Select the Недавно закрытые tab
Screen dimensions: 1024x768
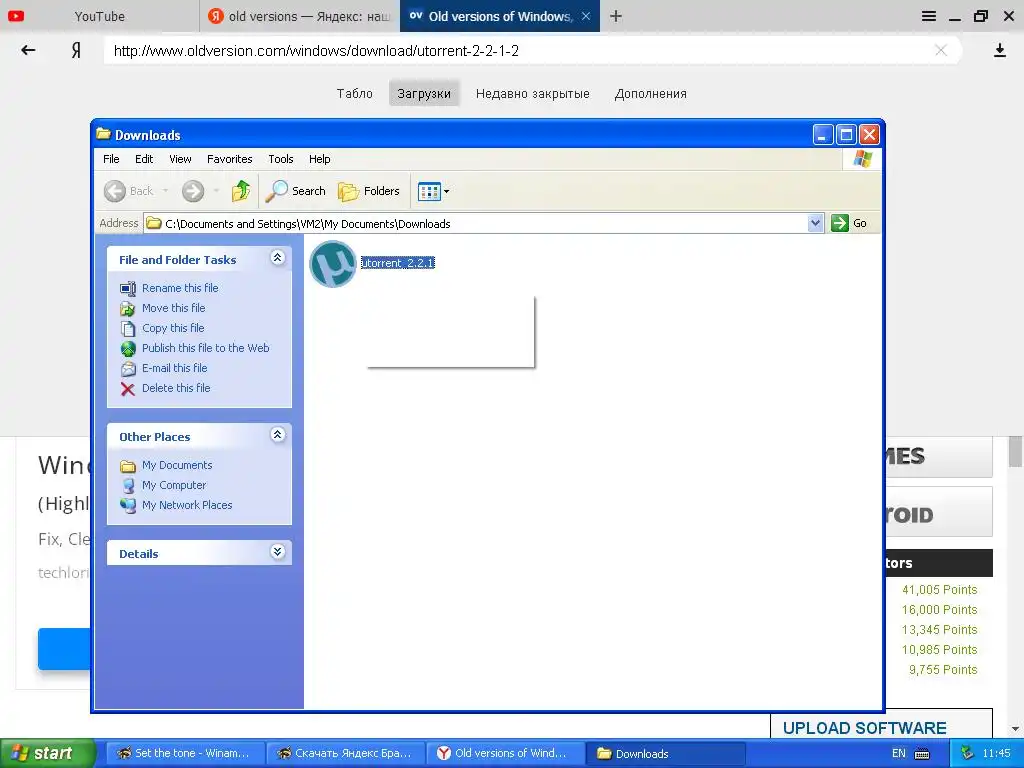click(532, 93)
